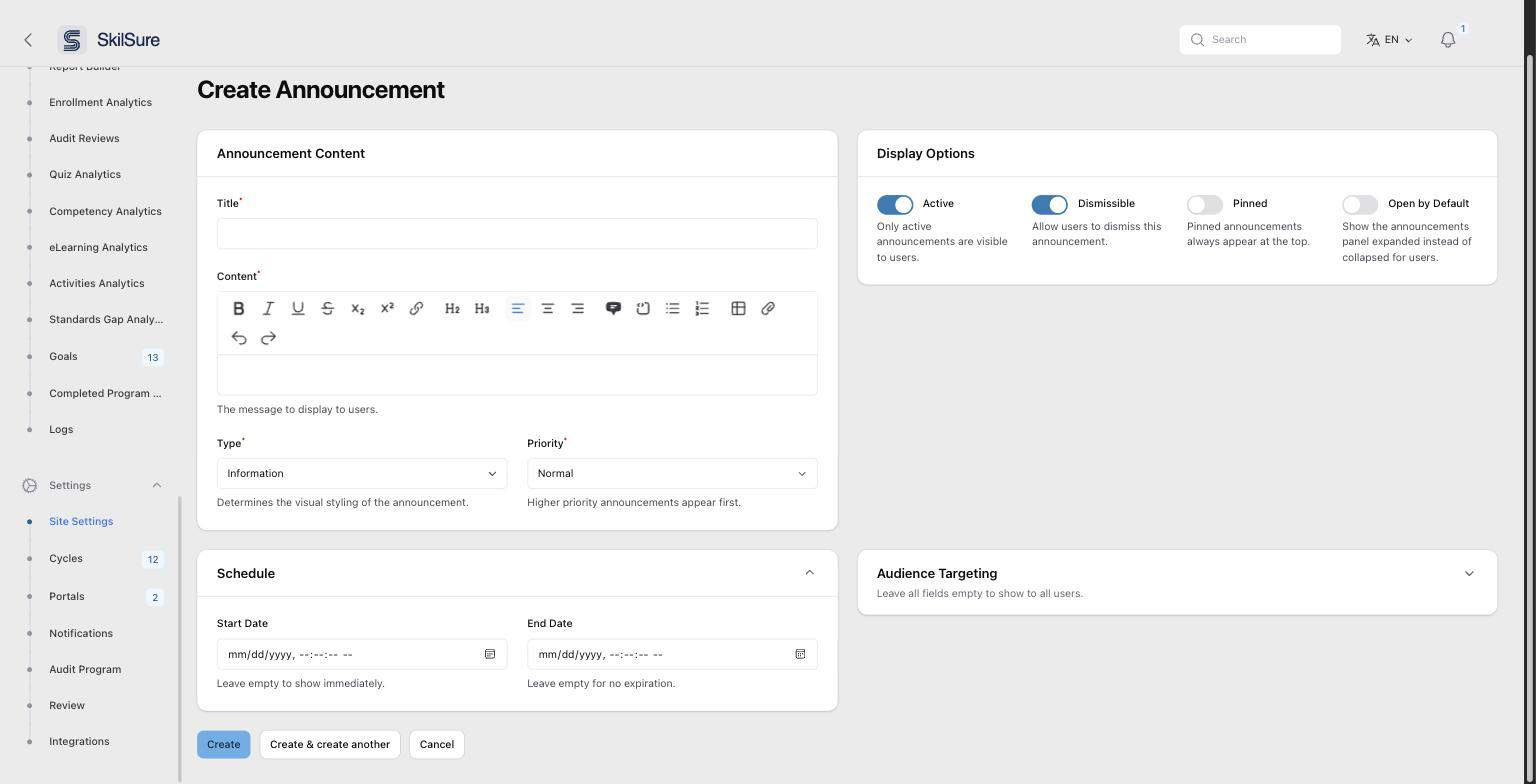
Task: Enable the Pinned toggle
Action: pyautogui.click(x=1205, y=204)
